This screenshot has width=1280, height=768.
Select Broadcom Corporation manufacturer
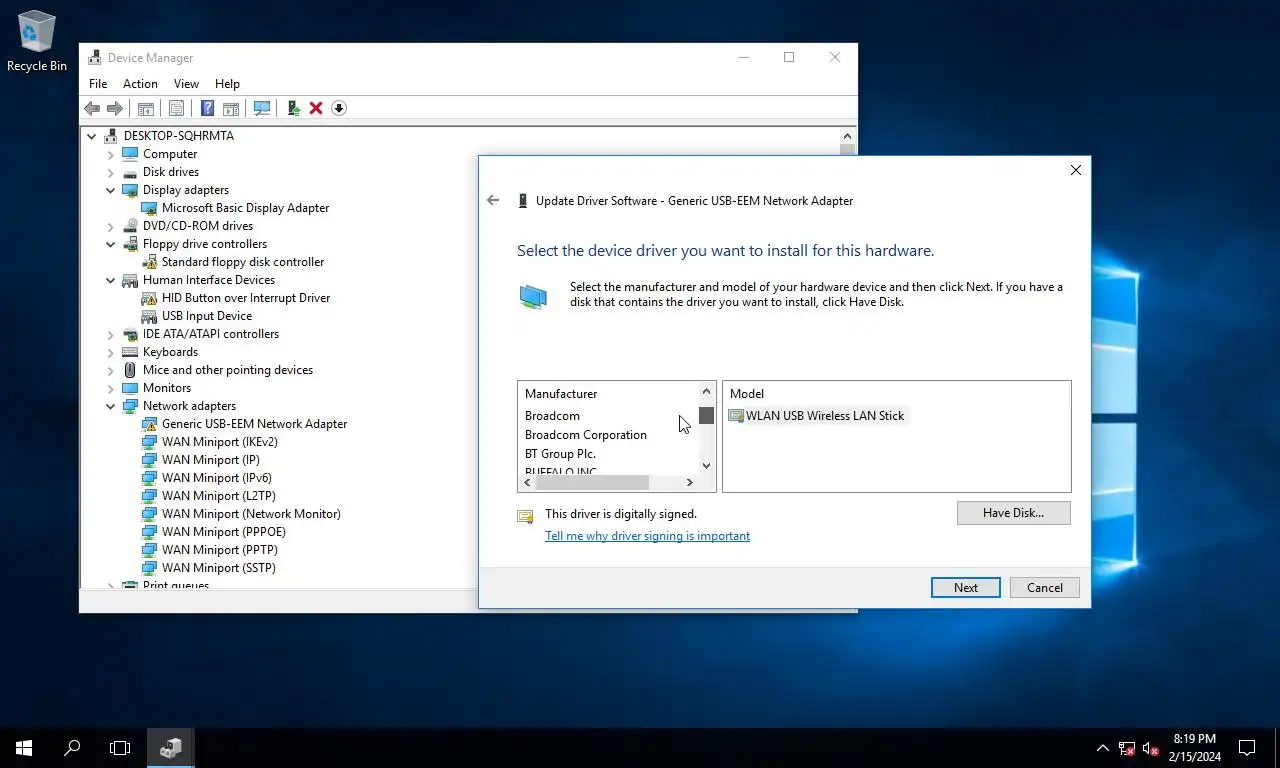(586, 435)
